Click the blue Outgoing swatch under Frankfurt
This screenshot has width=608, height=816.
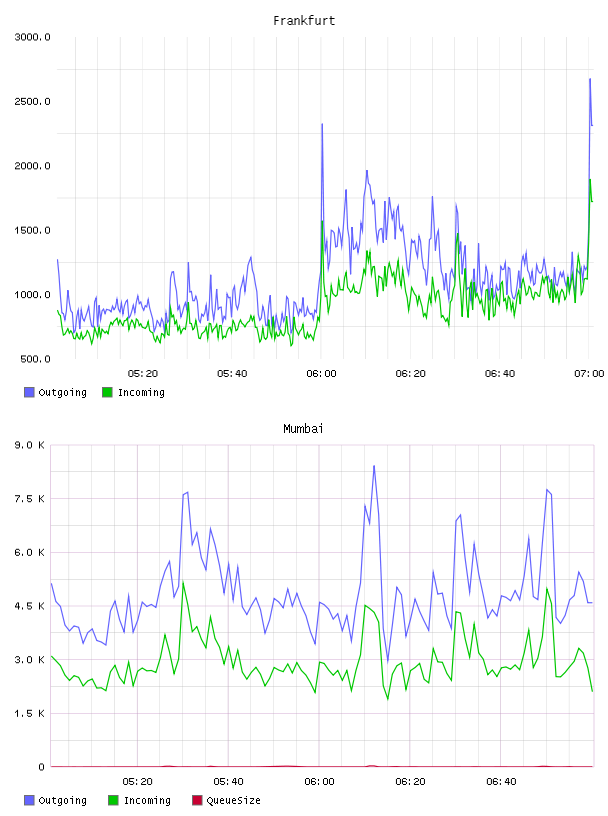coord(29,392)
